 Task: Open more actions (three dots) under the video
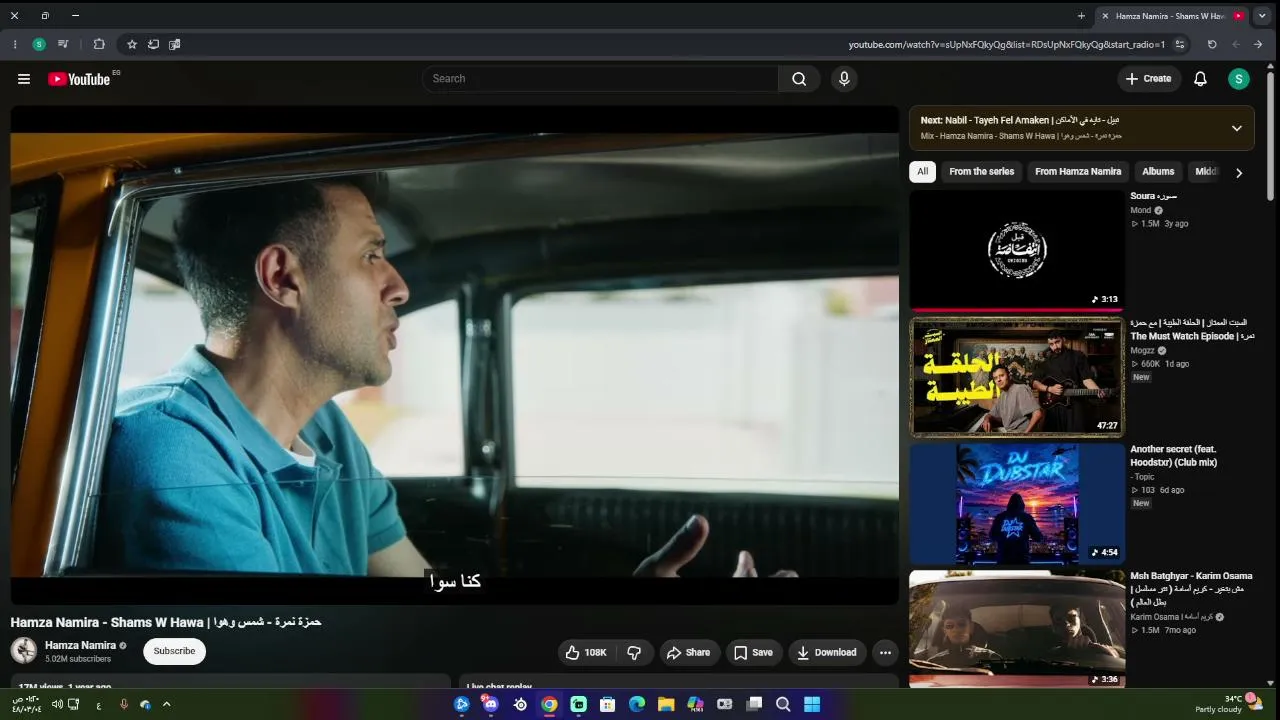tap(885, 652)
